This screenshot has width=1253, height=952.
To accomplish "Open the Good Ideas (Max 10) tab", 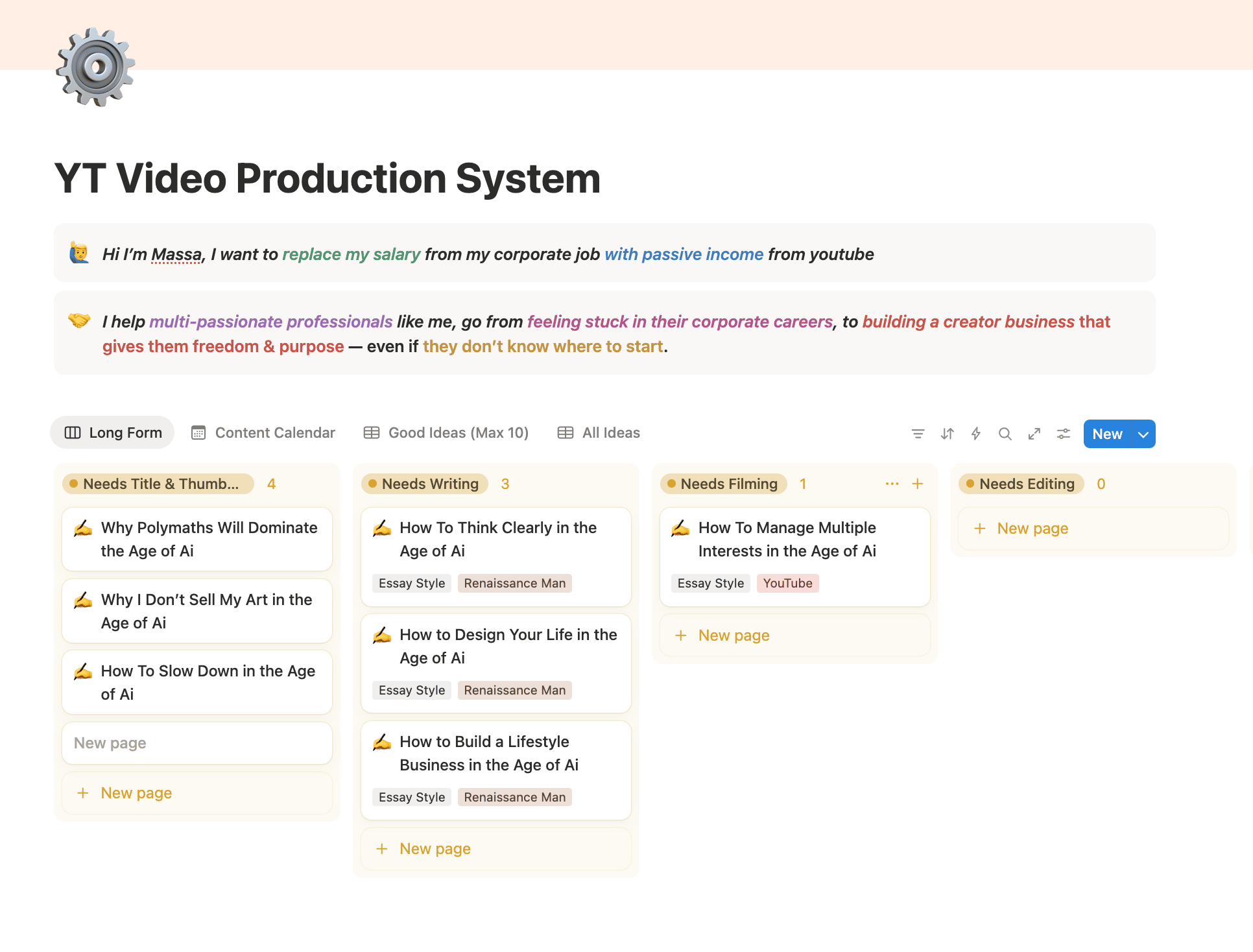I will pos(446,433).
